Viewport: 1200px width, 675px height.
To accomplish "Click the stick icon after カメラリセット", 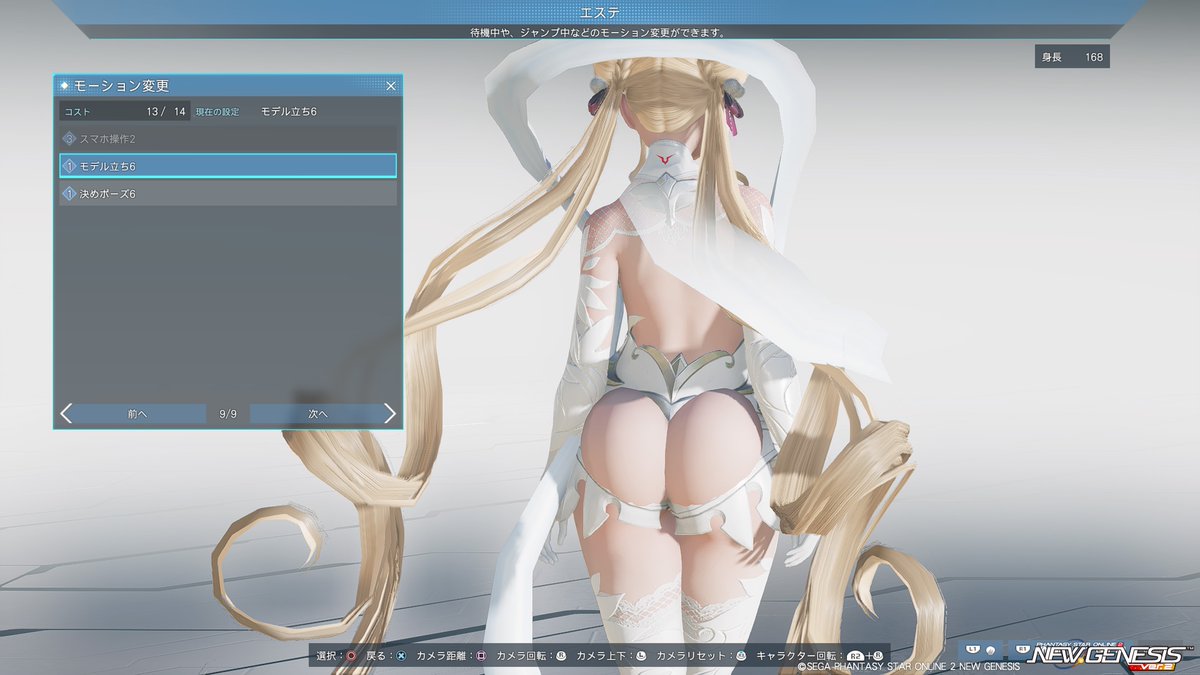I will 741,656.
